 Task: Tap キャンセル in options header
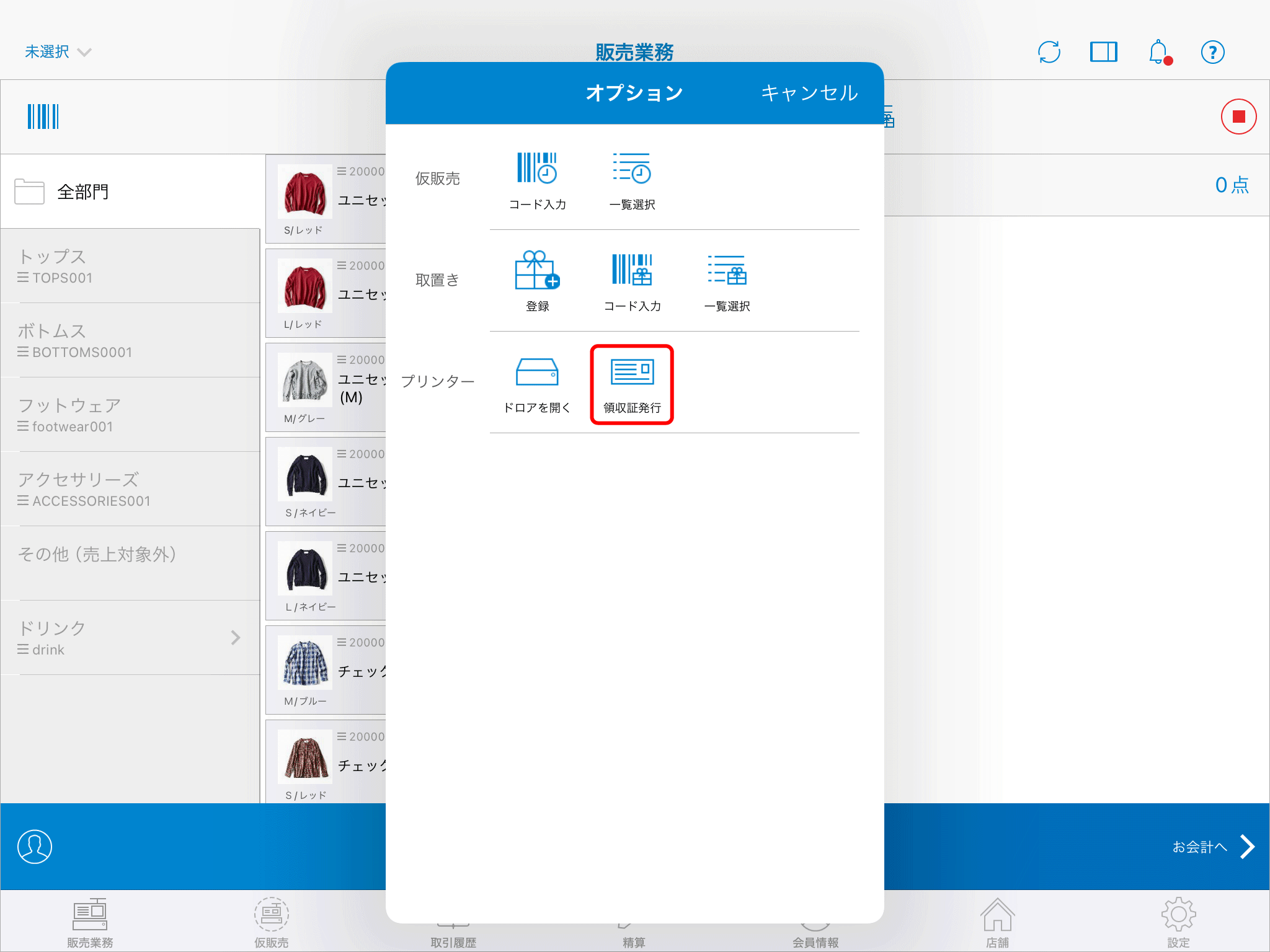click(809, 93)
